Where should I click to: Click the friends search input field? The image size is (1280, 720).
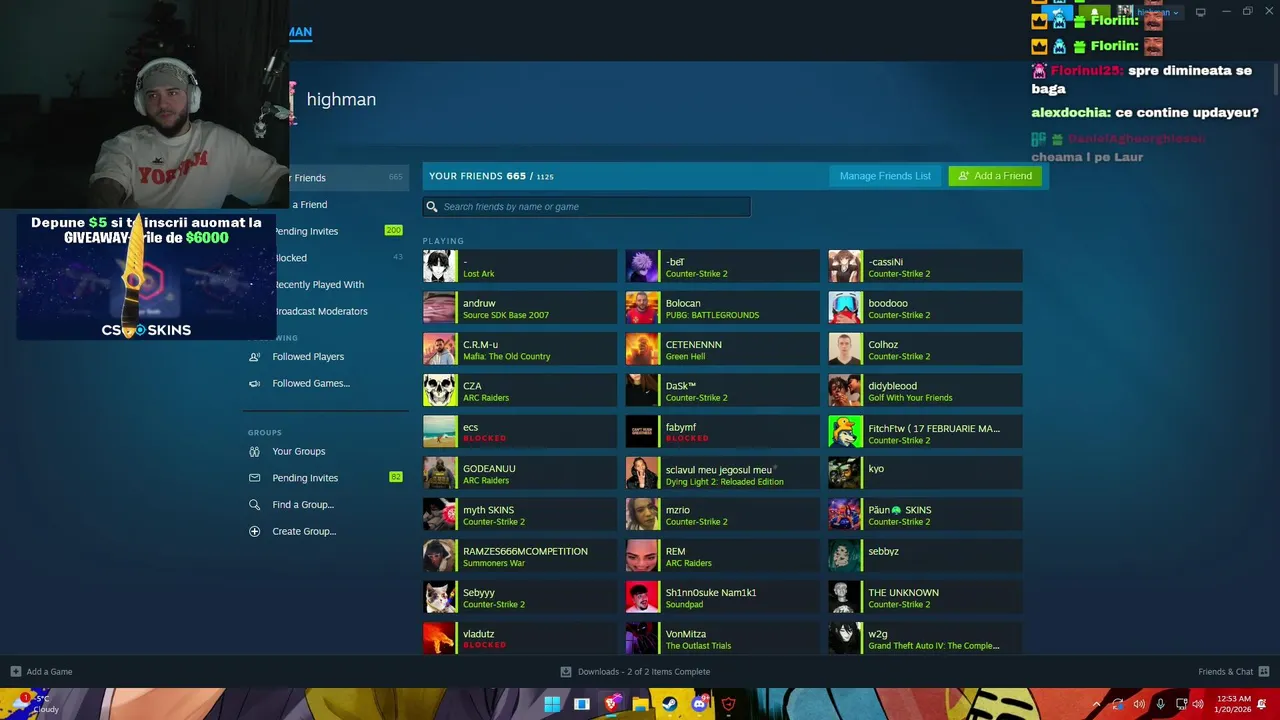click(x=586, y=207)
